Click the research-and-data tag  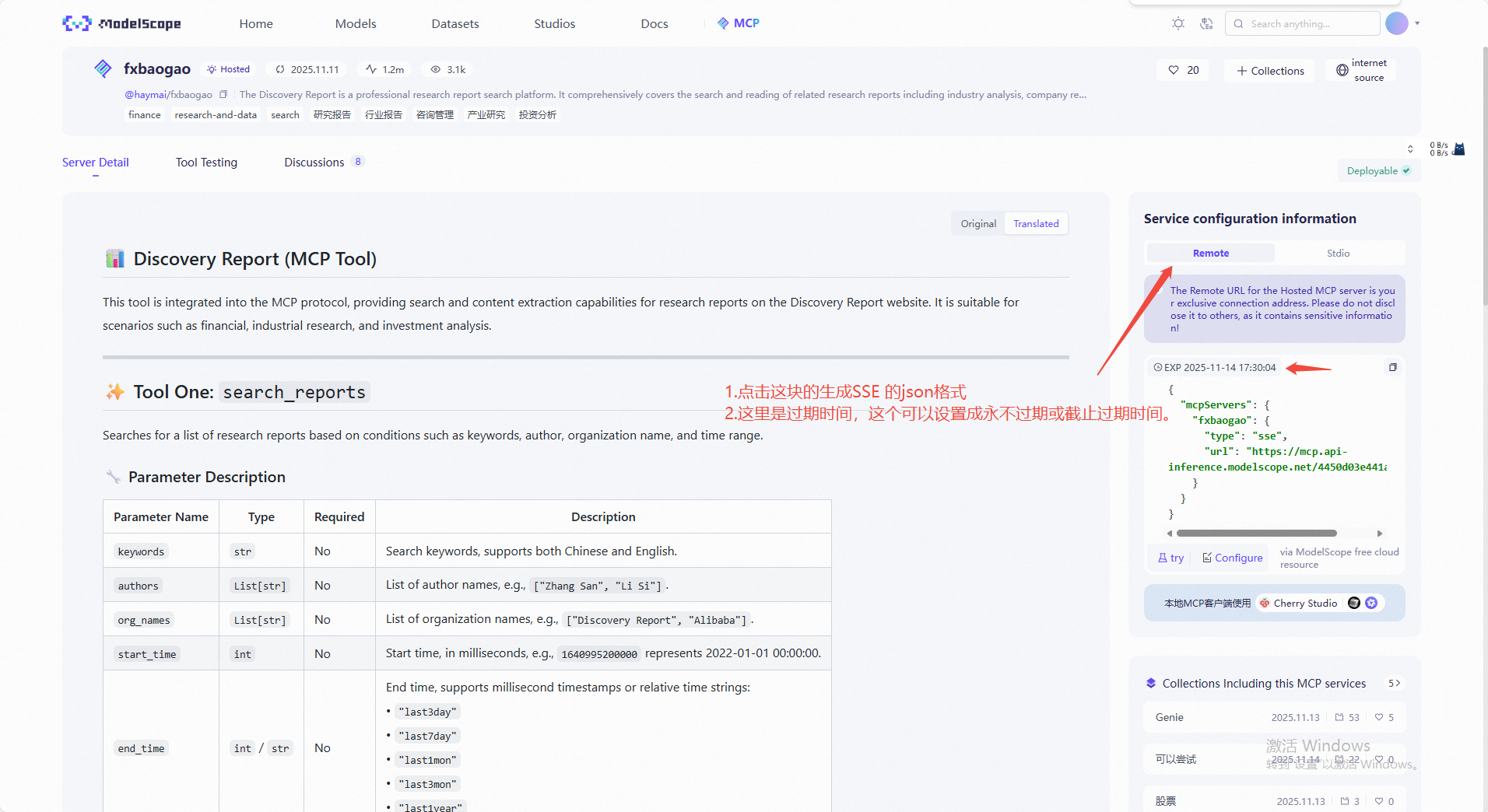click(216, 114)
